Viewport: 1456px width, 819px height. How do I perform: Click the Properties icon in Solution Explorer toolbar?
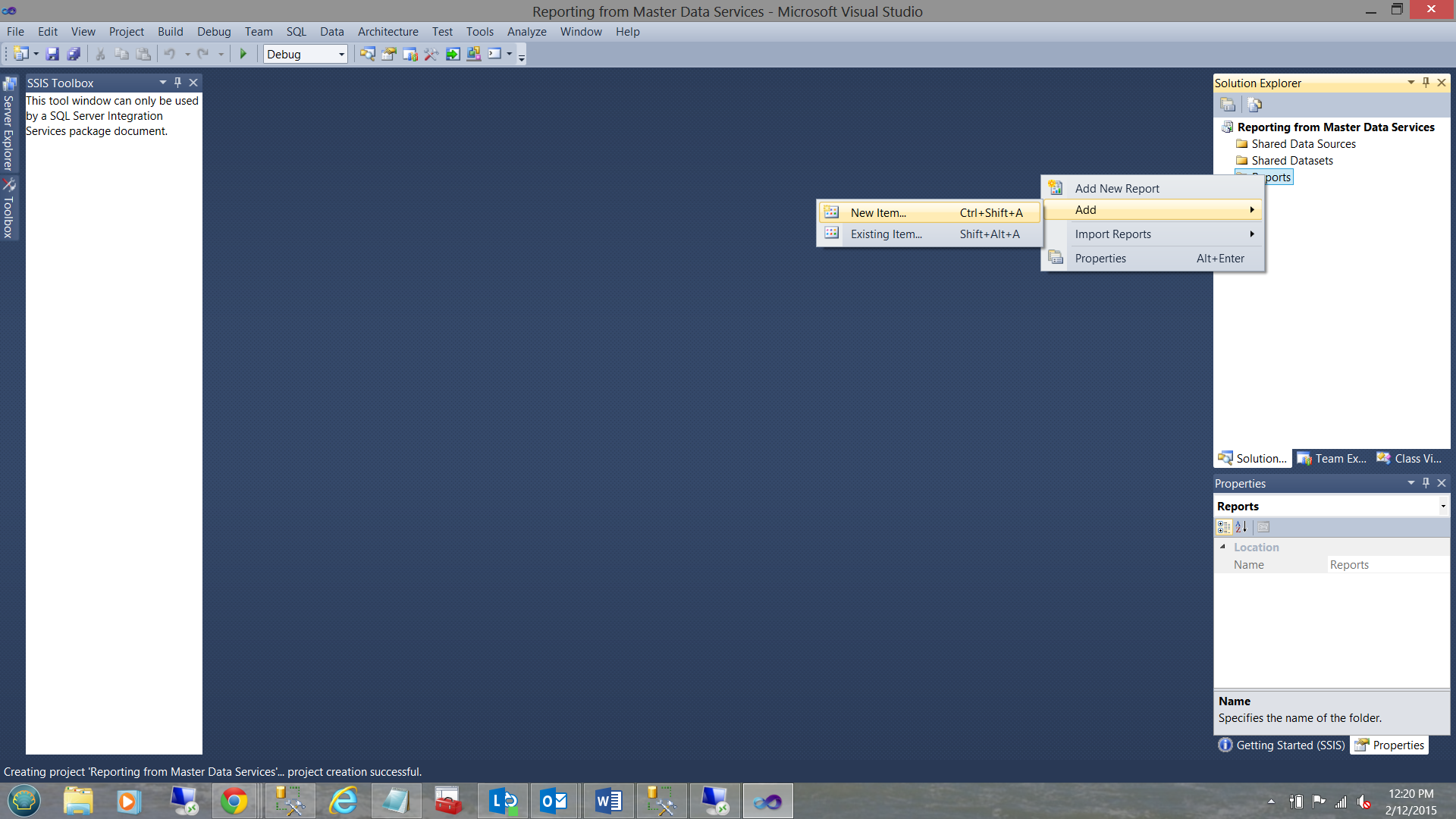pos(1228,105)
